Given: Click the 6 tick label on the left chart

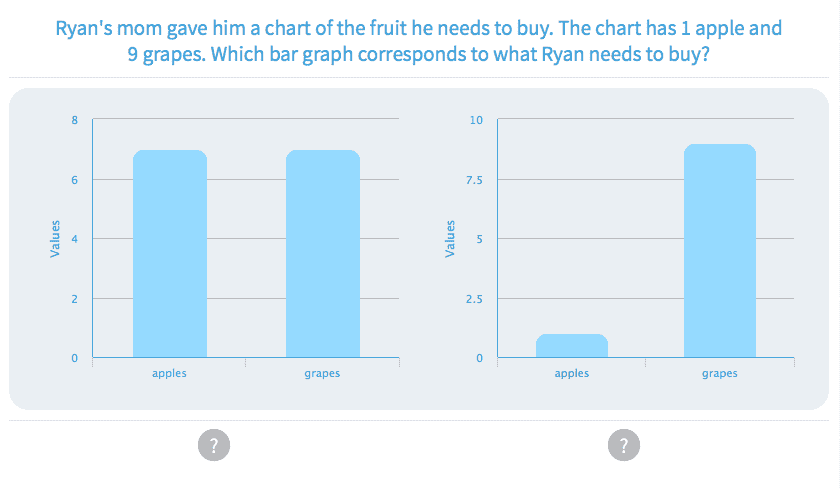Looking at the screenshot, I should [74, 180].
